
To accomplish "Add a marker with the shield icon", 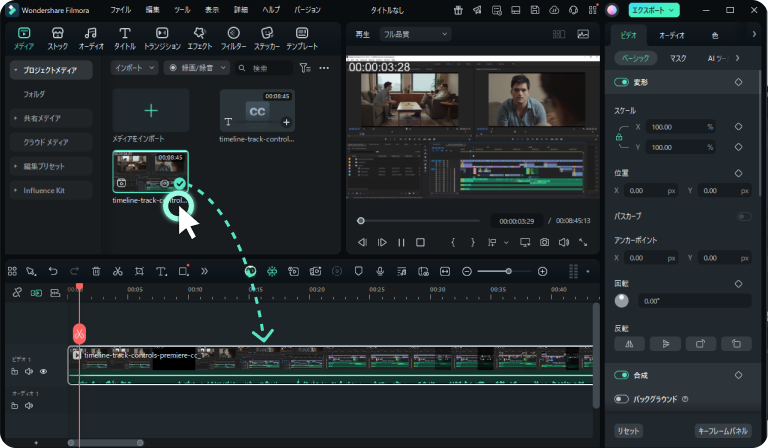I will (x=359, y=271).
